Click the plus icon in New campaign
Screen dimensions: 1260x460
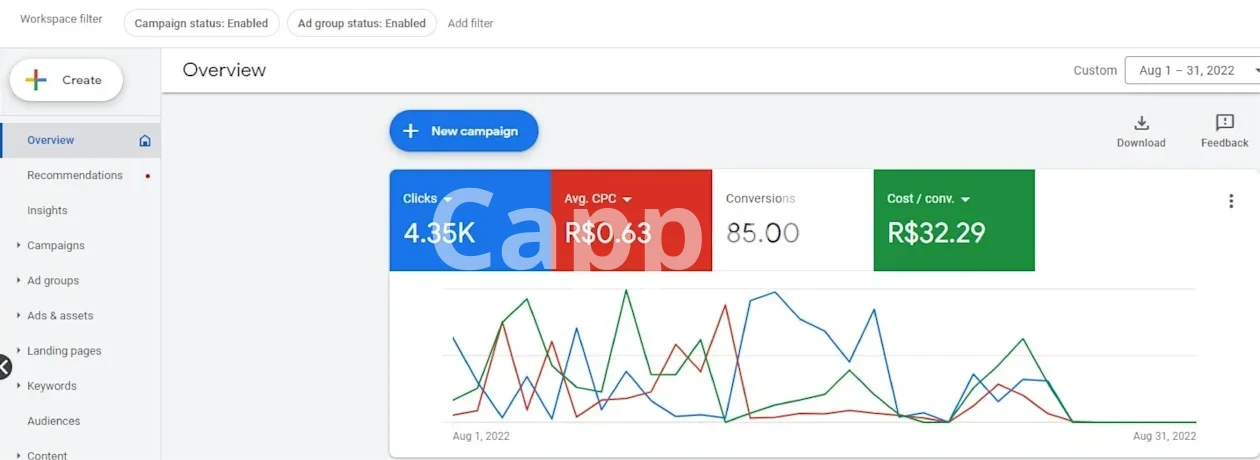[410, 131]
